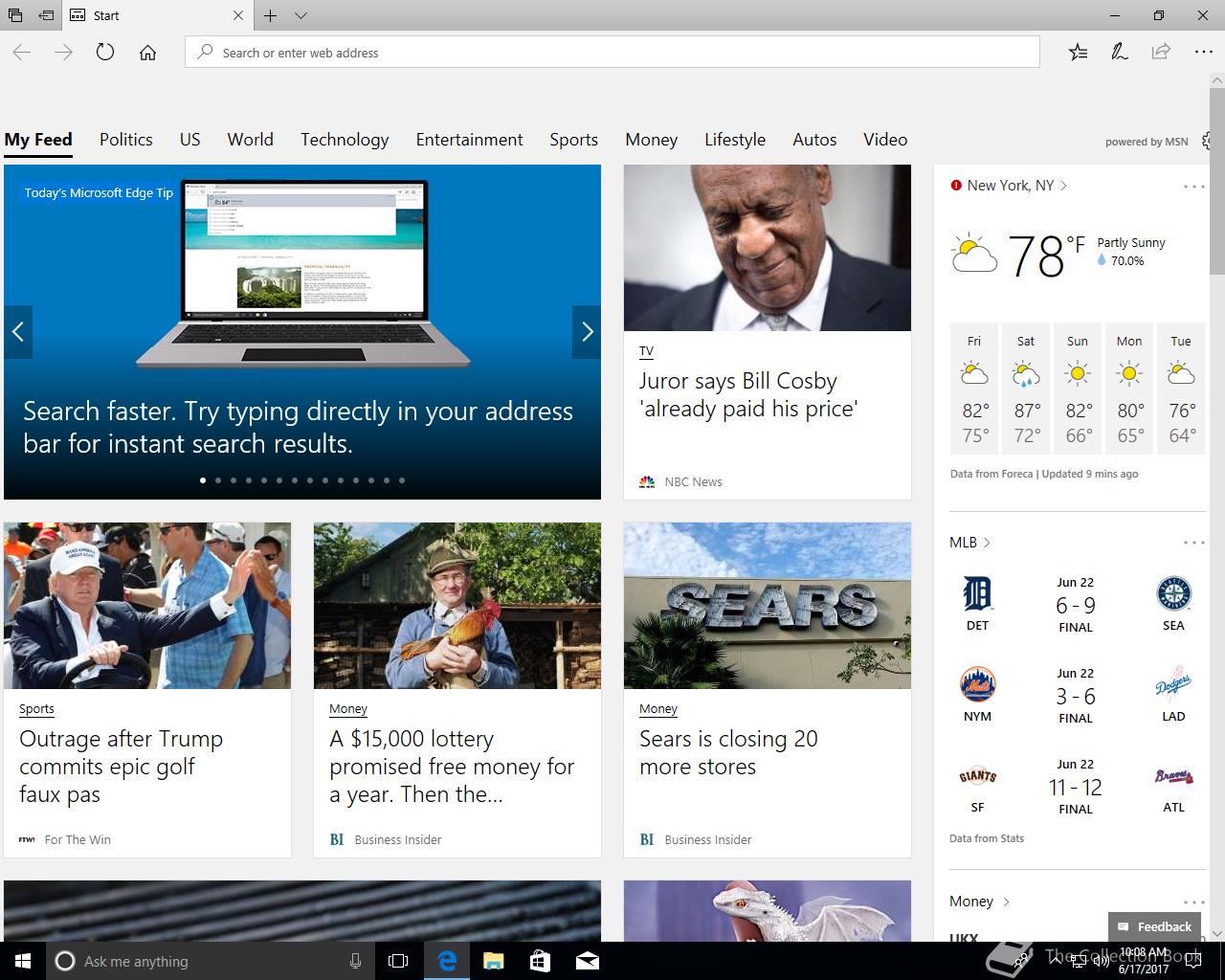Open the $15,000 lottery article

click(x=452, y=767)
